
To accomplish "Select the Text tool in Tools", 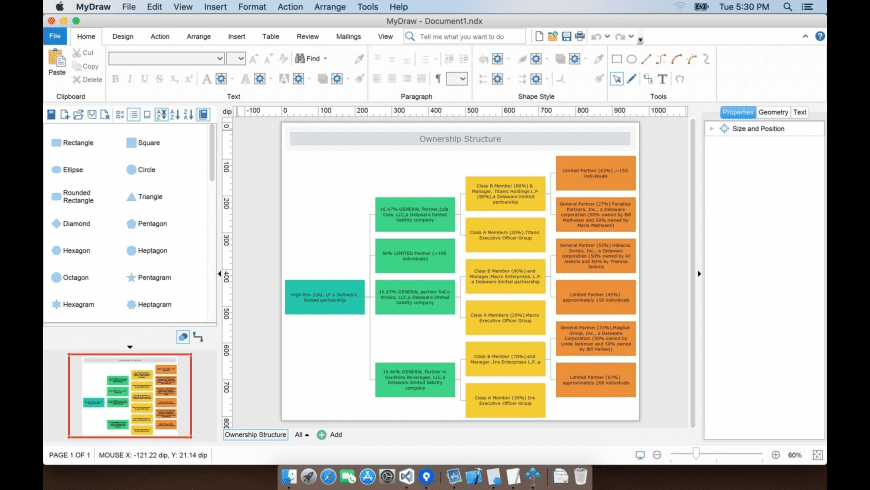I will tap(663, 78).
